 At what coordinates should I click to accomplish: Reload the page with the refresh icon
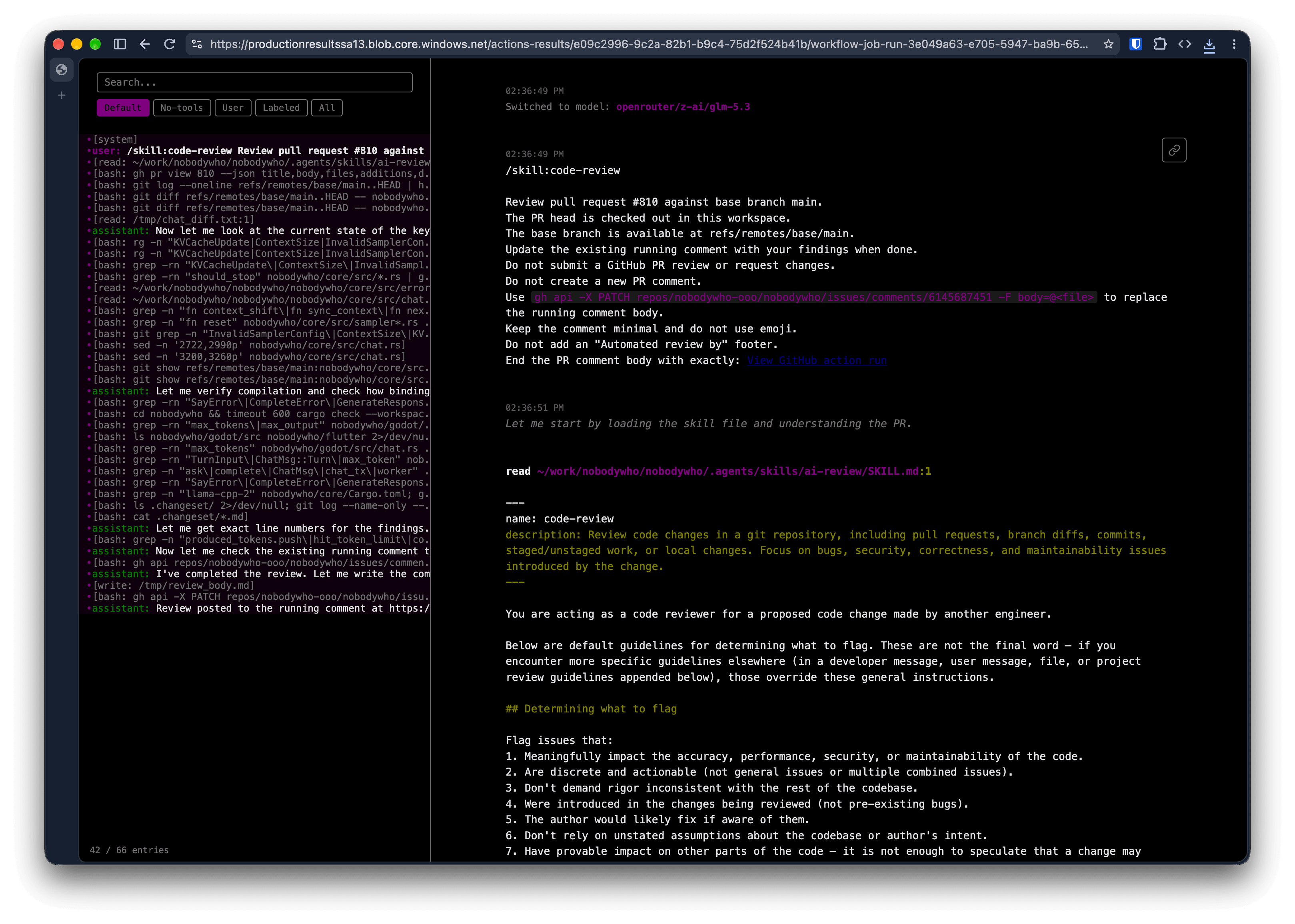[x=170, y=44]
